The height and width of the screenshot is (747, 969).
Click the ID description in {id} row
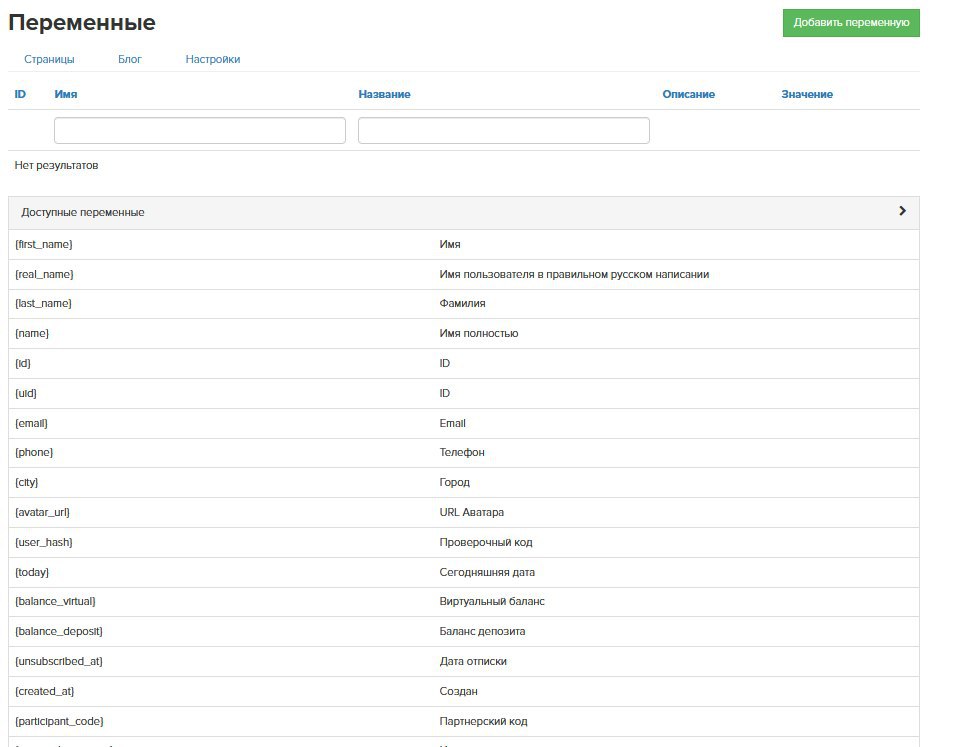click(445, 363)
